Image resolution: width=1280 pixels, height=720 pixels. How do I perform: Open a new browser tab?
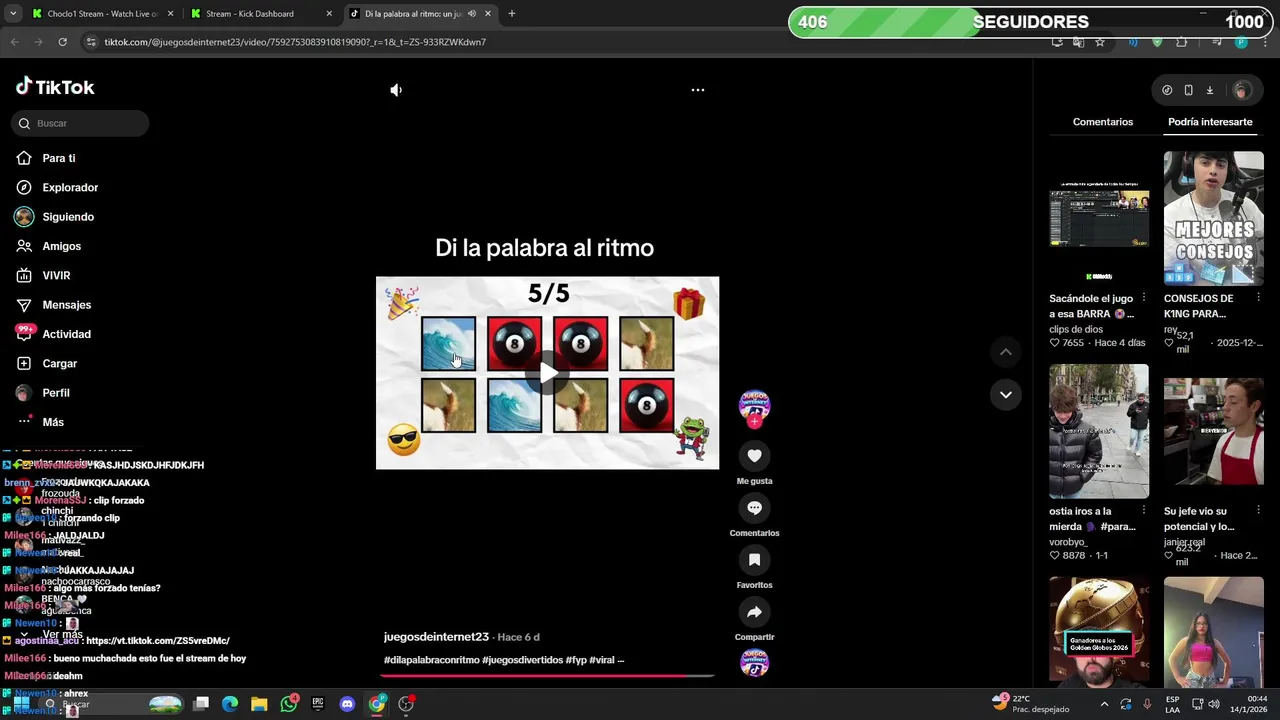pyautogui.click(x=512, y=14)
